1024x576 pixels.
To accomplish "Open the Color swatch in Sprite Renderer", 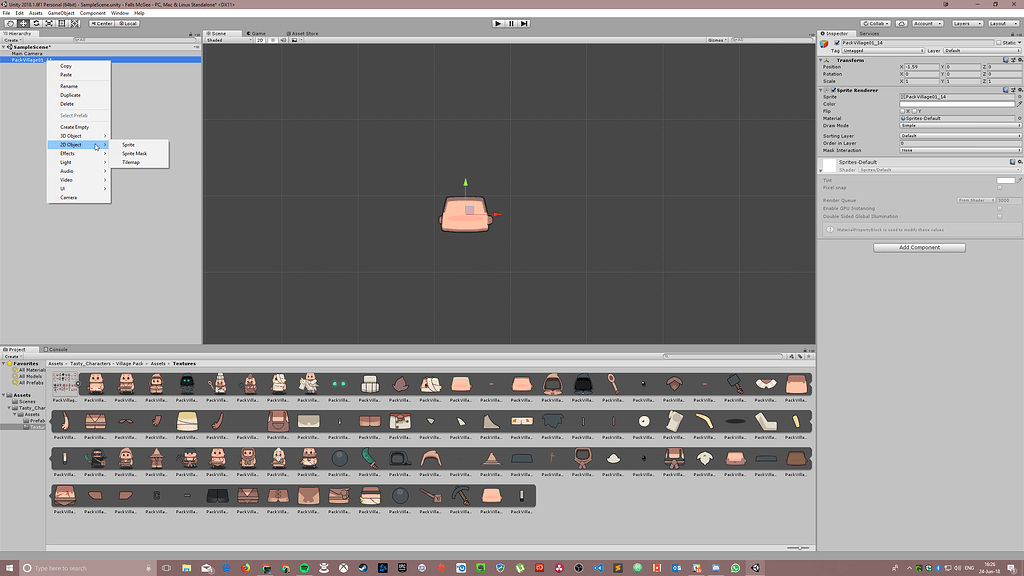I will [x=955, y=104].
